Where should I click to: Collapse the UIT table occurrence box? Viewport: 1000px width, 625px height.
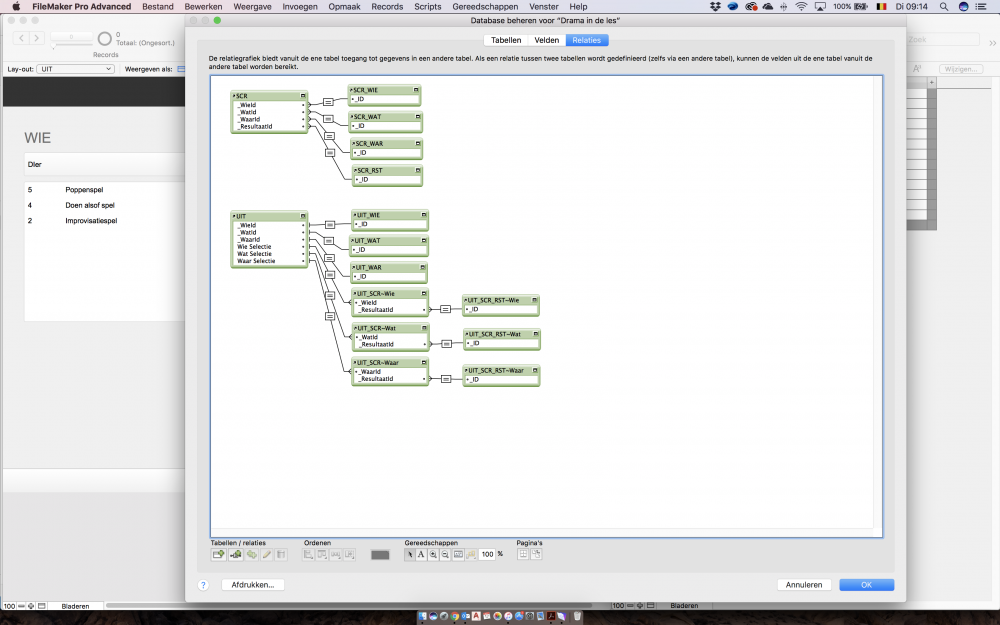303,216
